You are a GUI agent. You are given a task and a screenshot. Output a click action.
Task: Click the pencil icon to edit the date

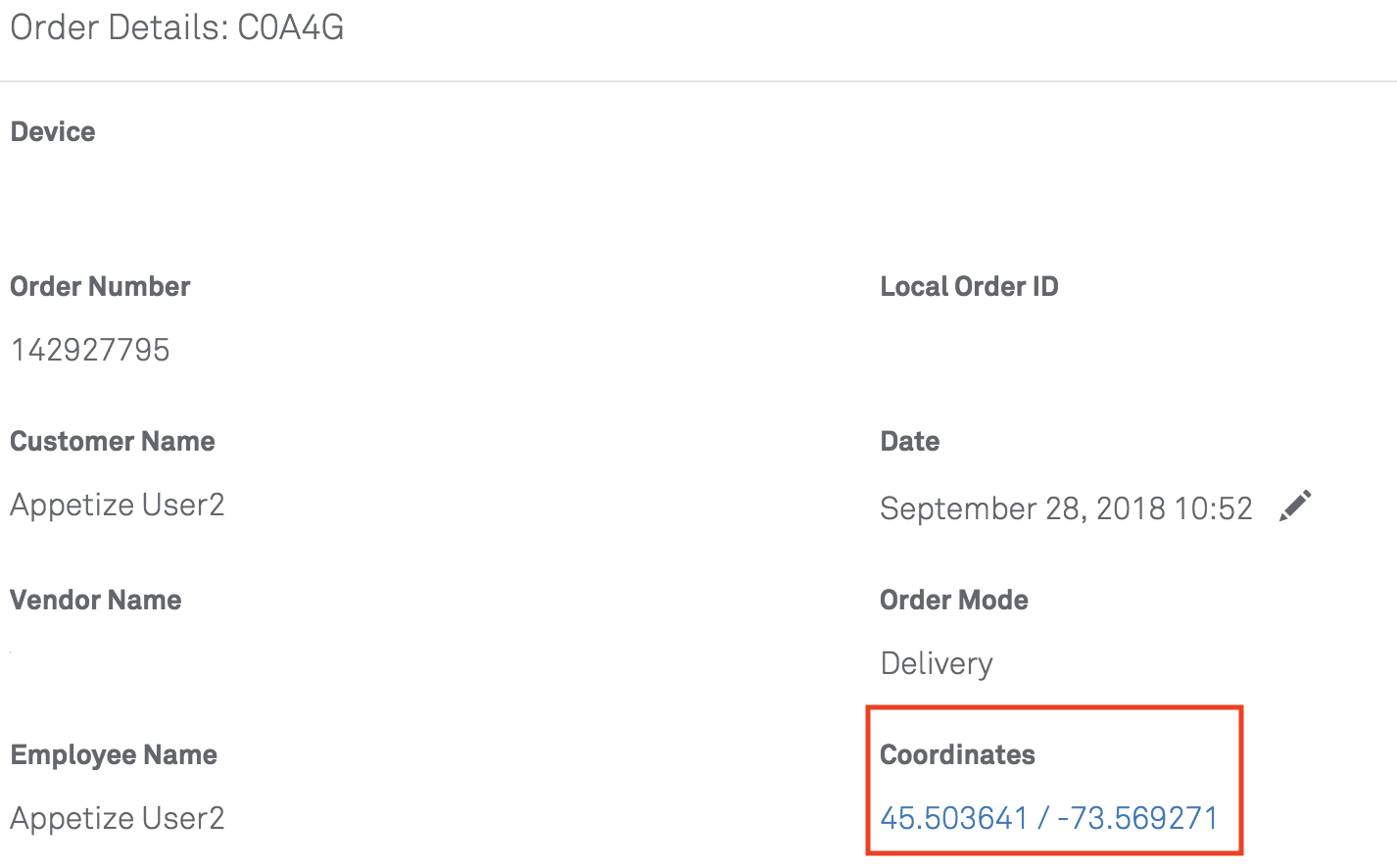point(1296,505)
